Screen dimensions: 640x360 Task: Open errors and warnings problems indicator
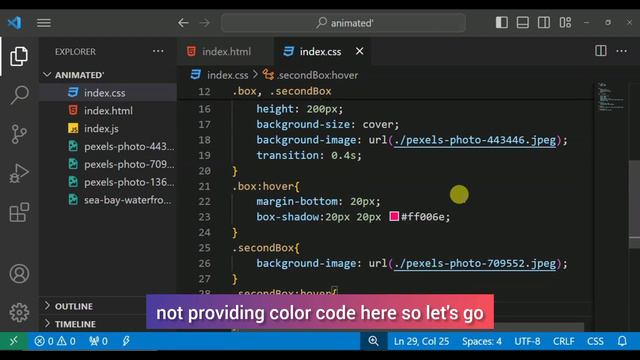coord(55,341)
